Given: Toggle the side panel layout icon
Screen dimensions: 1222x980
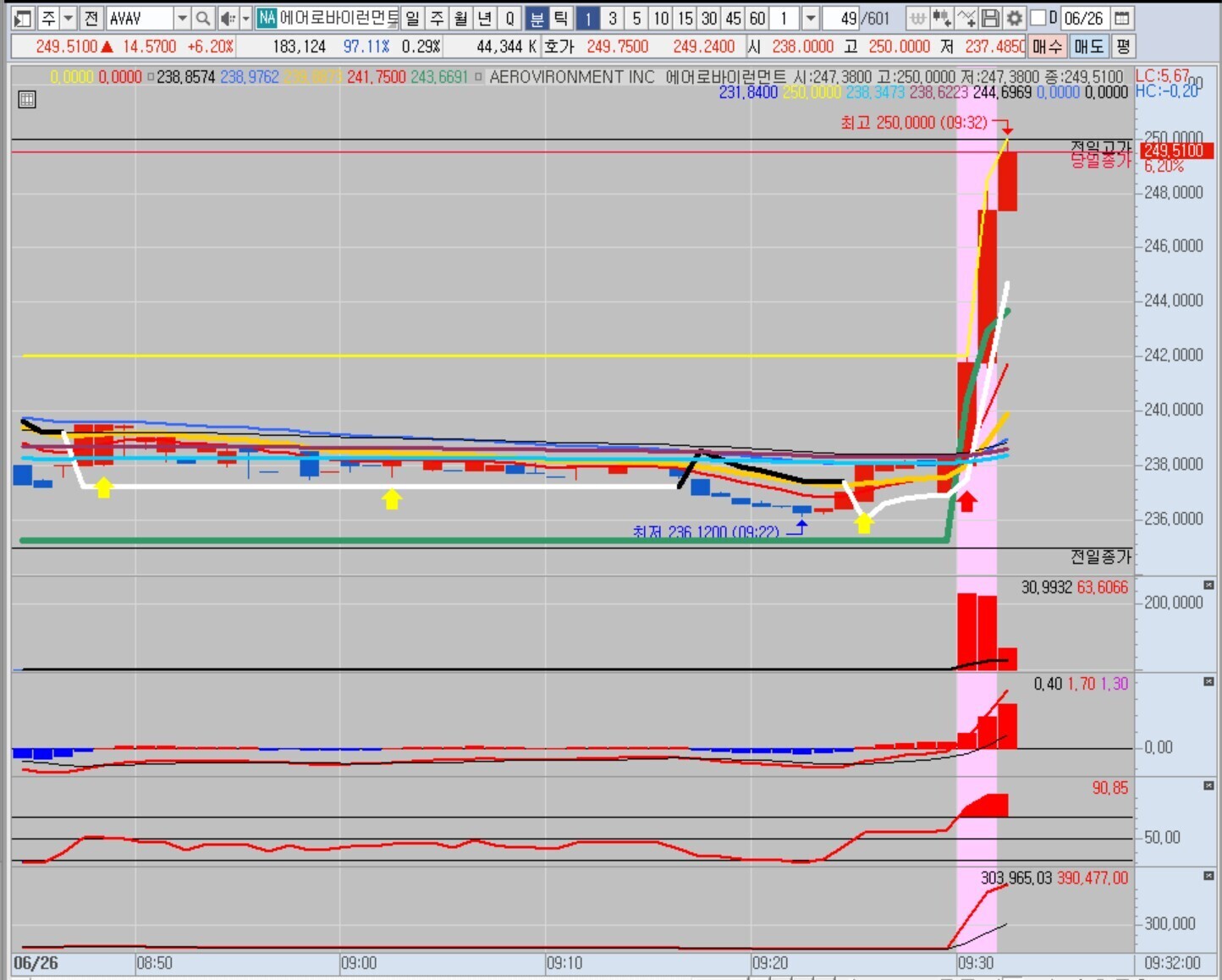Looking at the screenshot, I should coord(23,18).
